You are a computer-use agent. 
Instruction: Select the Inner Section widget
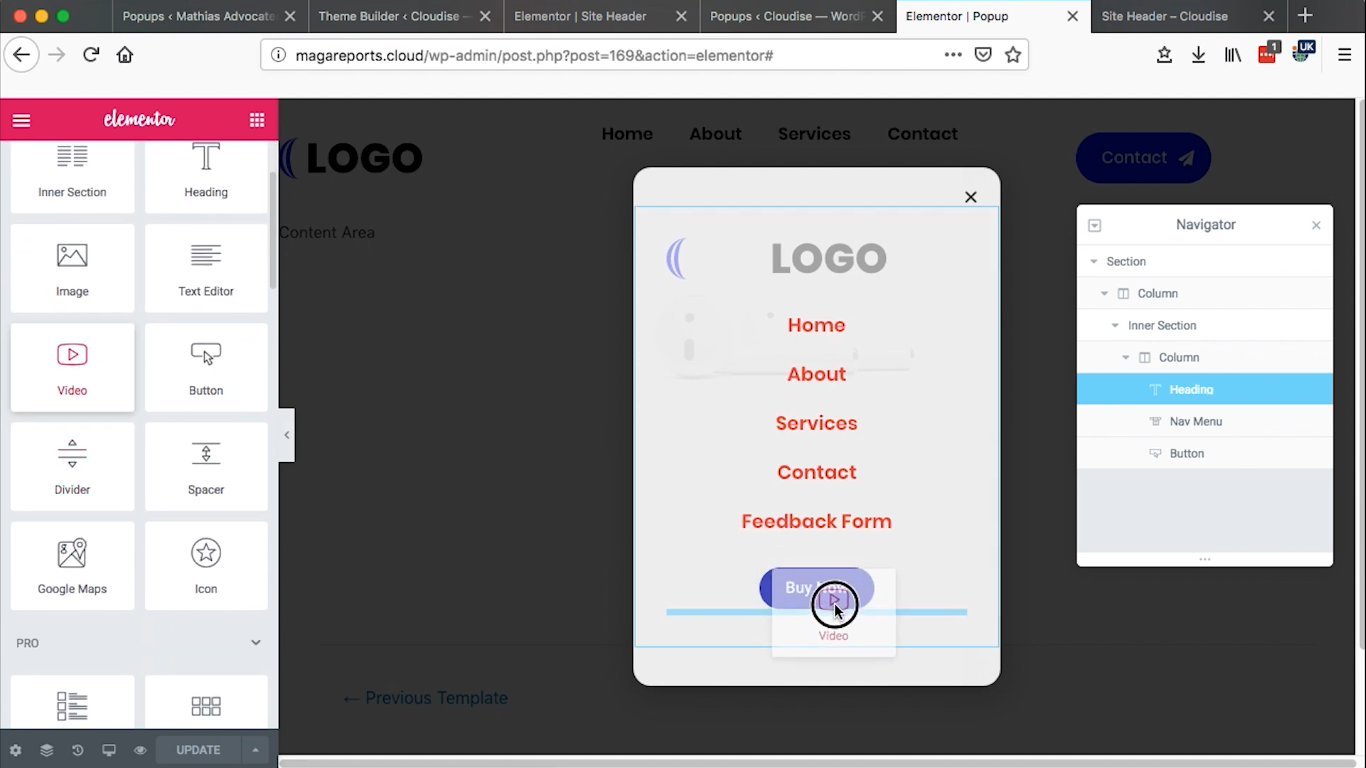[x=72, y=177]
